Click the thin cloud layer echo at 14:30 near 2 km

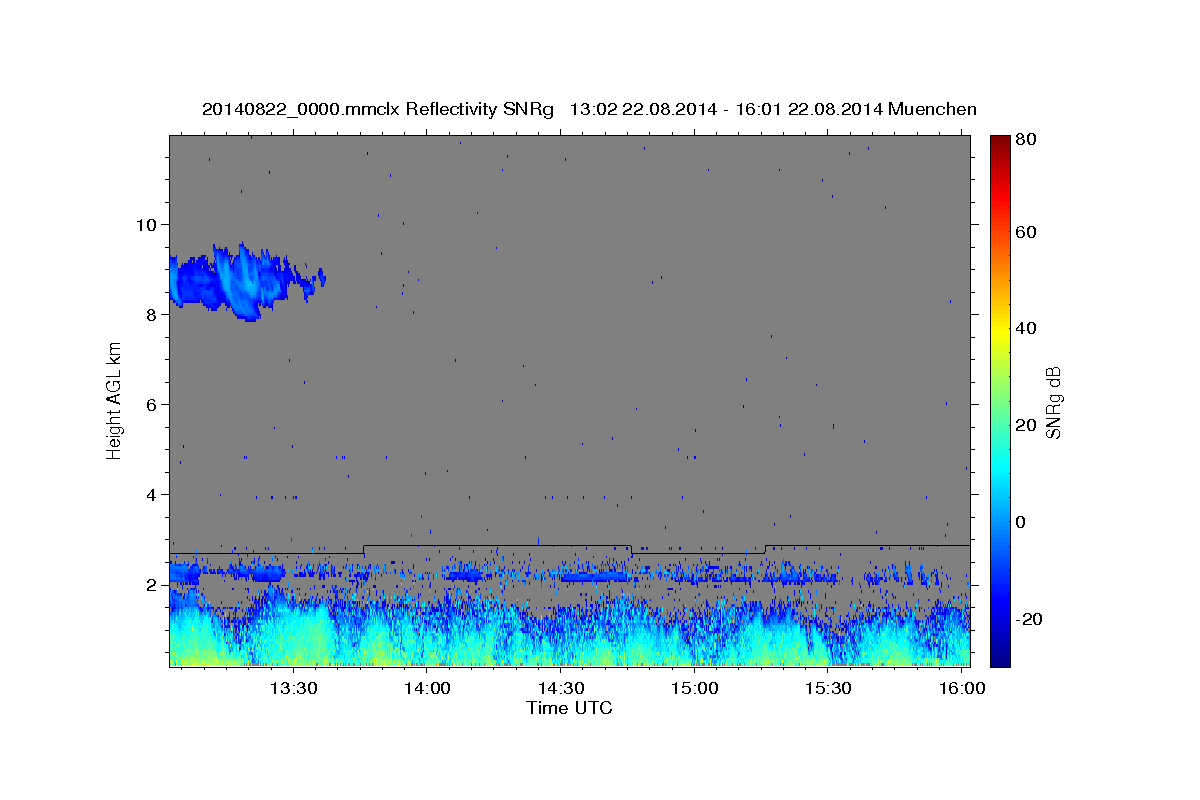tap(594, 577)
